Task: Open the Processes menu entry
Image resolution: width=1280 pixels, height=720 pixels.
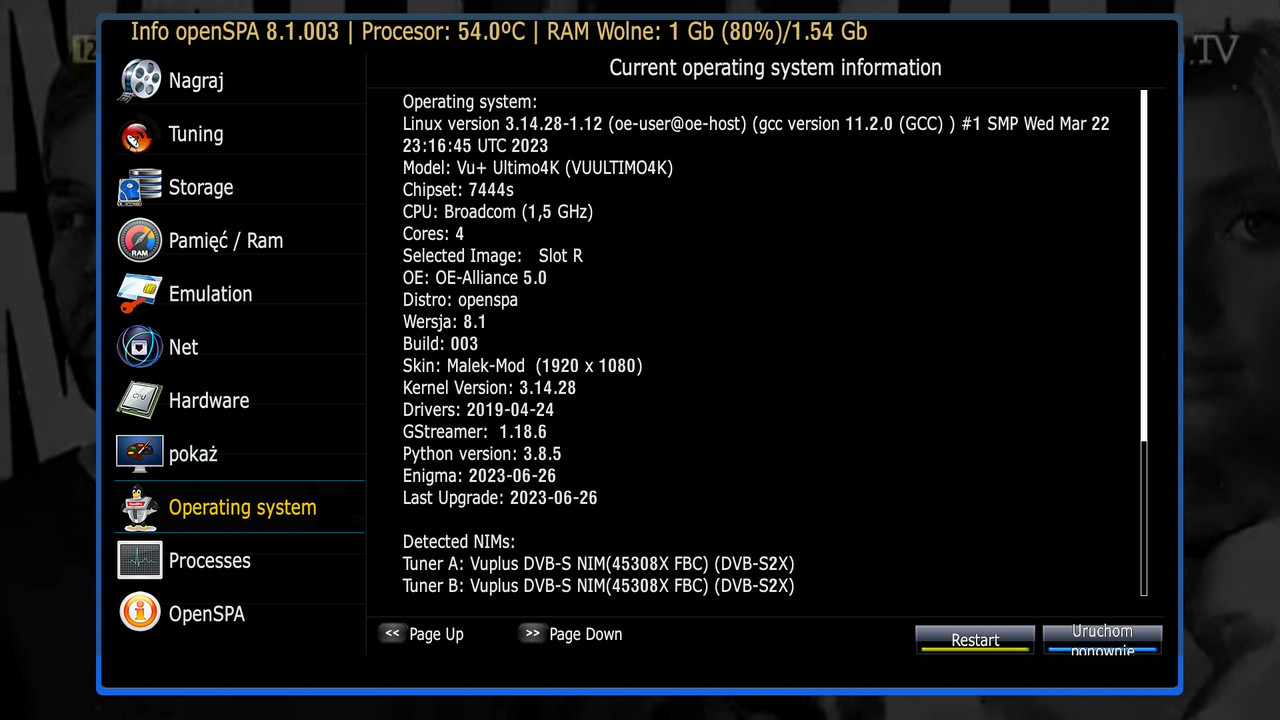Action: pyautogui.click(x=240, y=560)
